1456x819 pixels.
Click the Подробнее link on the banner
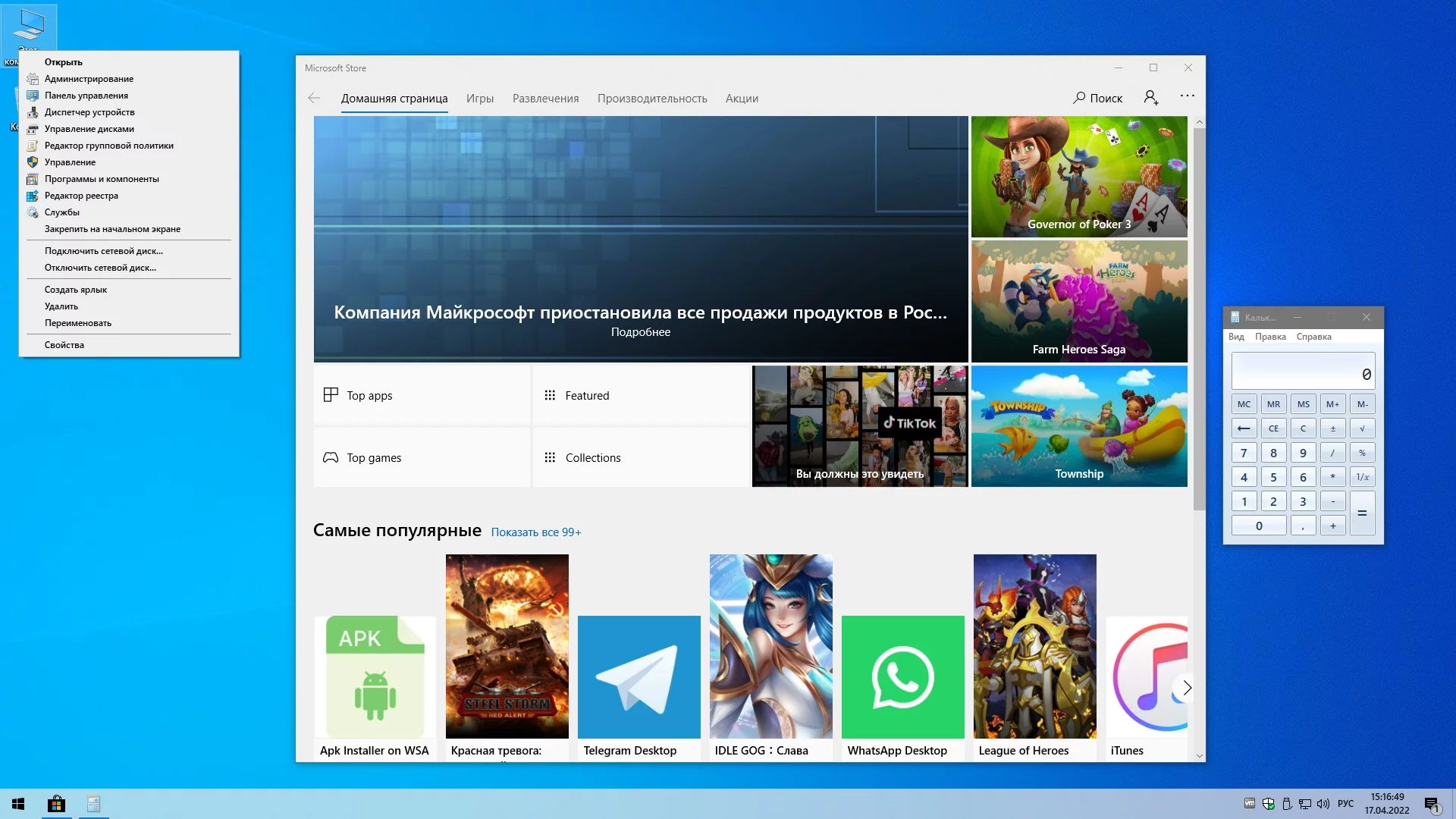(640, 332)
